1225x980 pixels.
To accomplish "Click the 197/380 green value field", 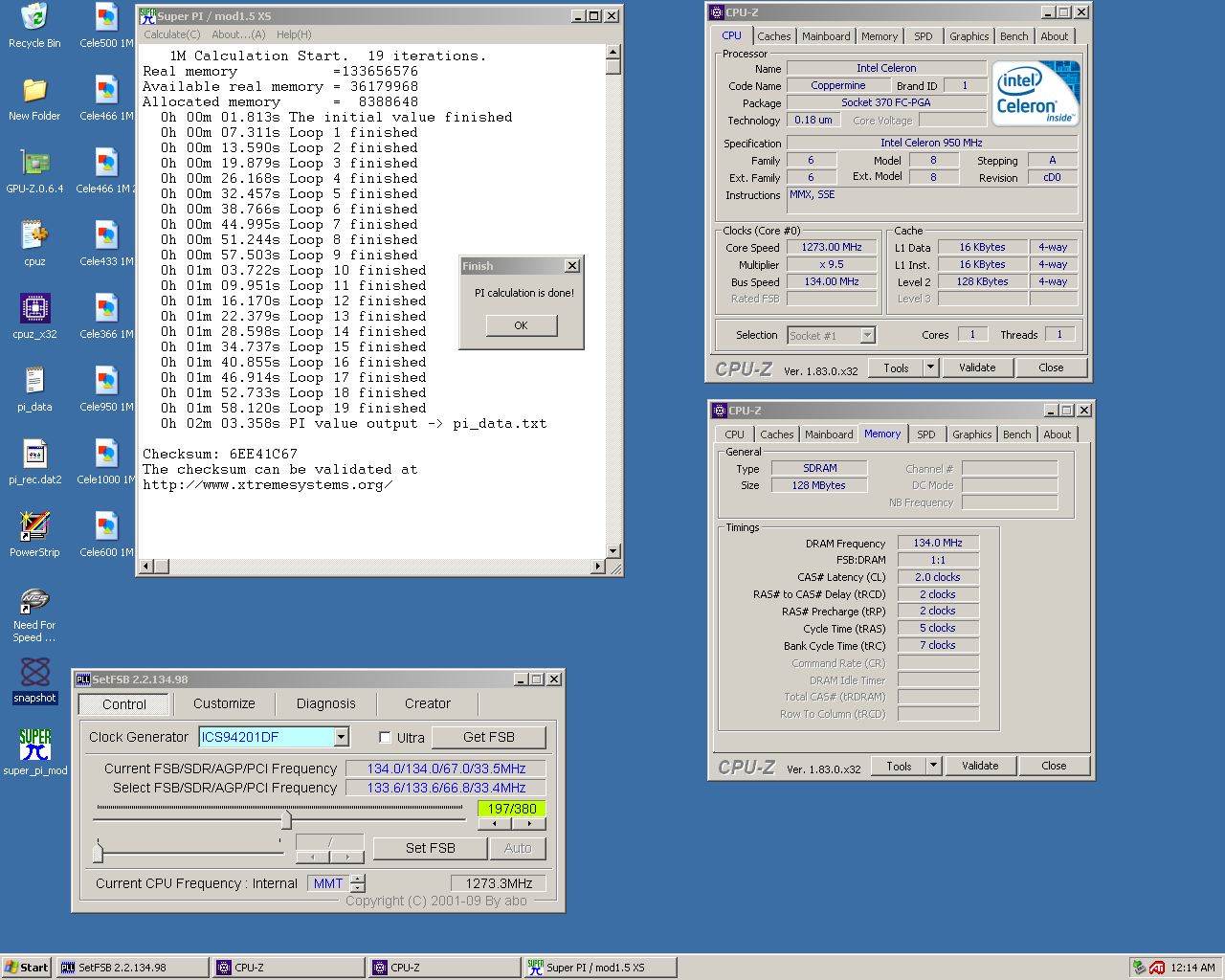I will [512, 809].
